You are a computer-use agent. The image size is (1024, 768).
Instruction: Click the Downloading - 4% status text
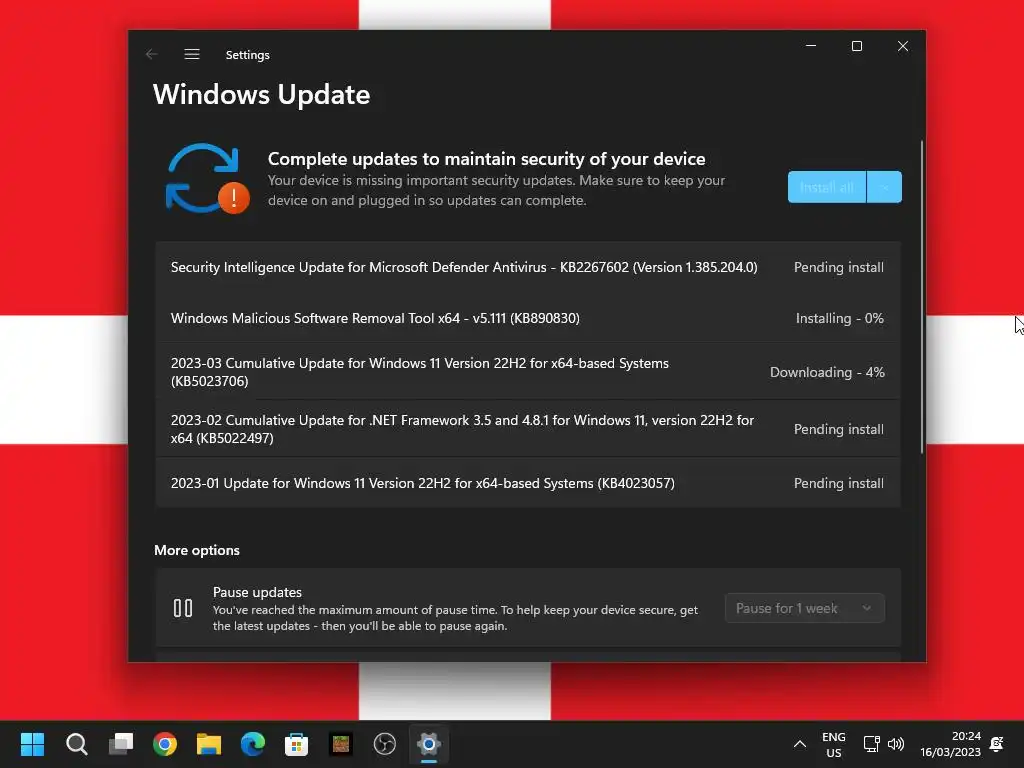(x=827, y=372)
